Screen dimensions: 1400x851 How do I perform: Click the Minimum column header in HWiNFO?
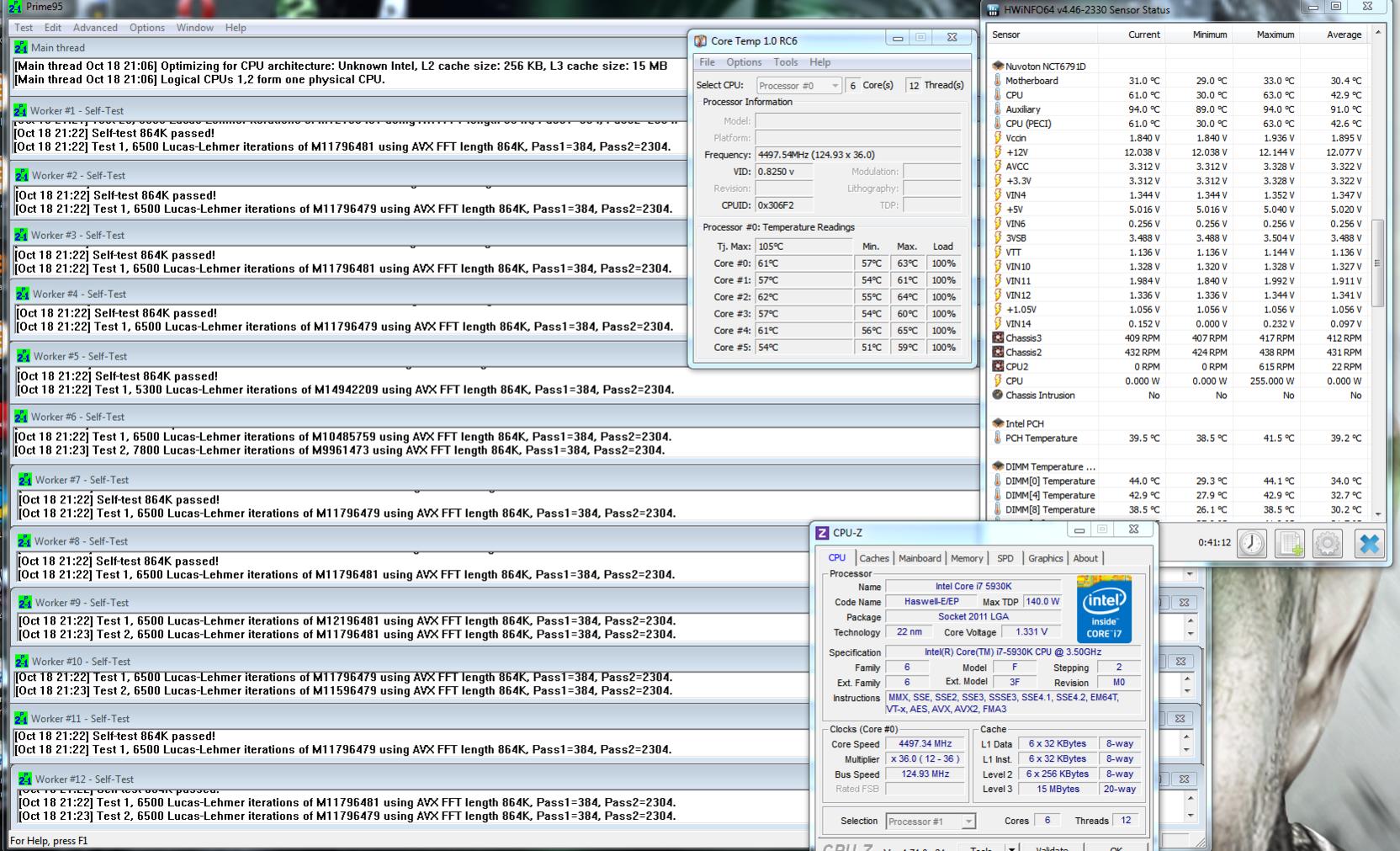[x=1198, y=35]
